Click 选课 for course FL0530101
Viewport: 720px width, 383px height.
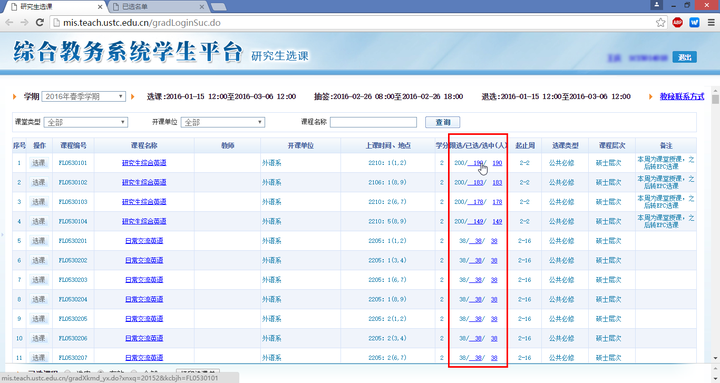(x=39, y=163)
